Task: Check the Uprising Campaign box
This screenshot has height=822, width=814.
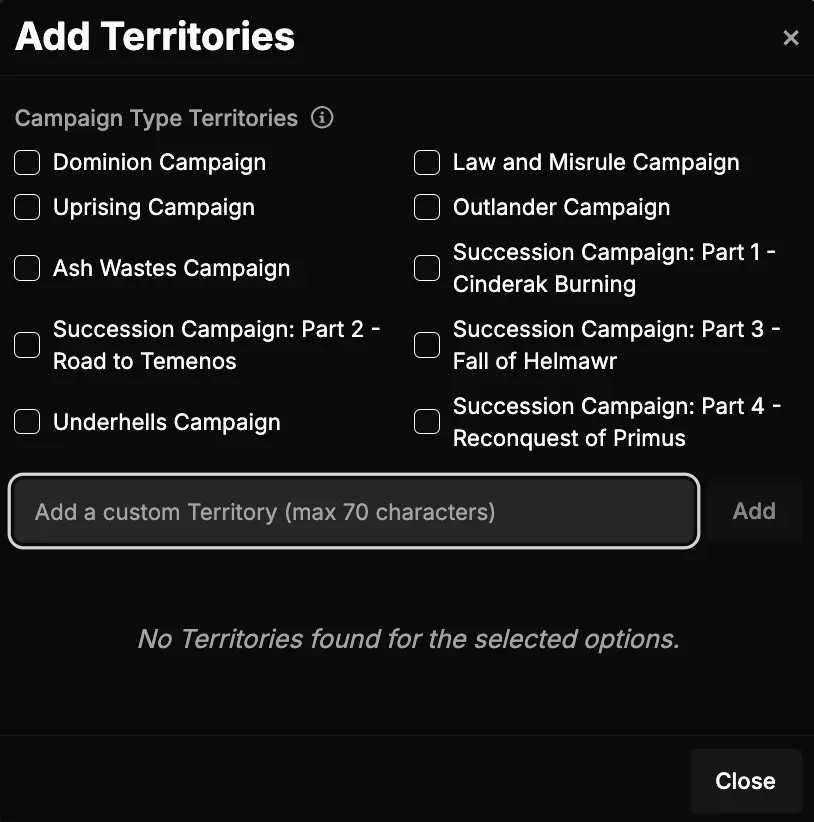Action: point(27,207)
